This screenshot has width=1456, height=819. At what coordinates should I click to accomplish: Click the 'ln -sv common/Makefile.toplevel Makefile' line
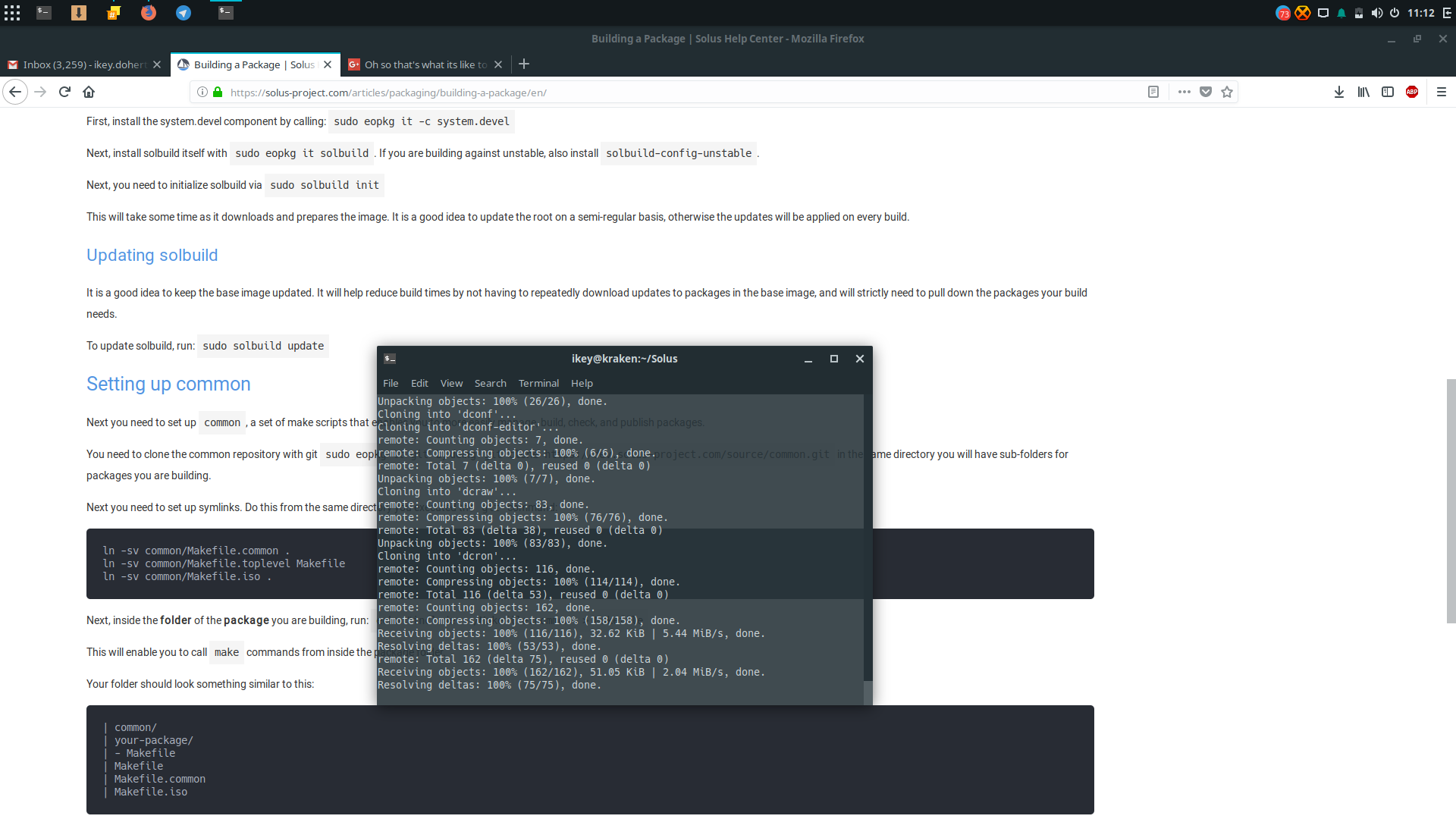pyautogui.click(x=224, y=563)
